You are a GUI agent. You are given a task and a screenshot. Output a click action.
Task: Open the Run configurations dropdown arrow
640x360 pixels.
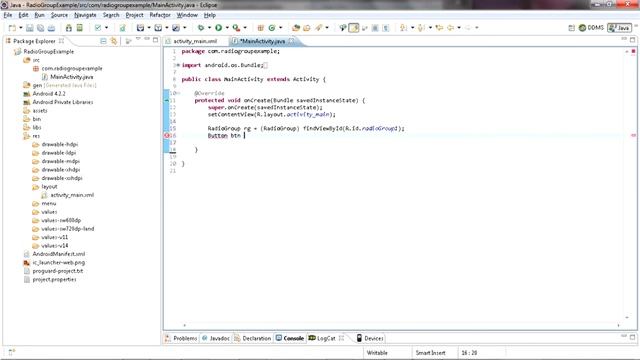point(227,28)
